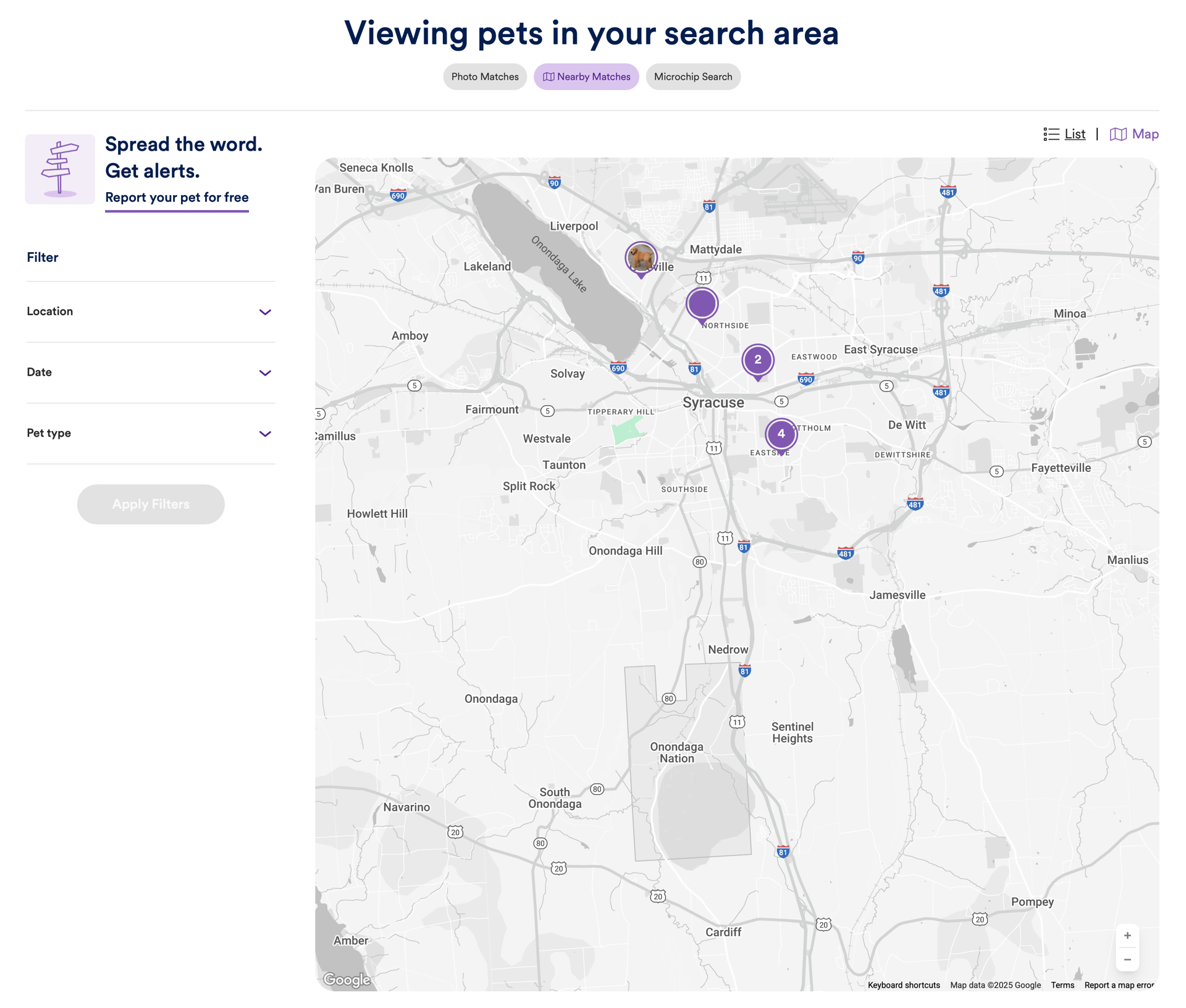Viewport: 1186px width, 1008px height.
Task: Click the Apply Filters button
Action: (x=151, y=505)
